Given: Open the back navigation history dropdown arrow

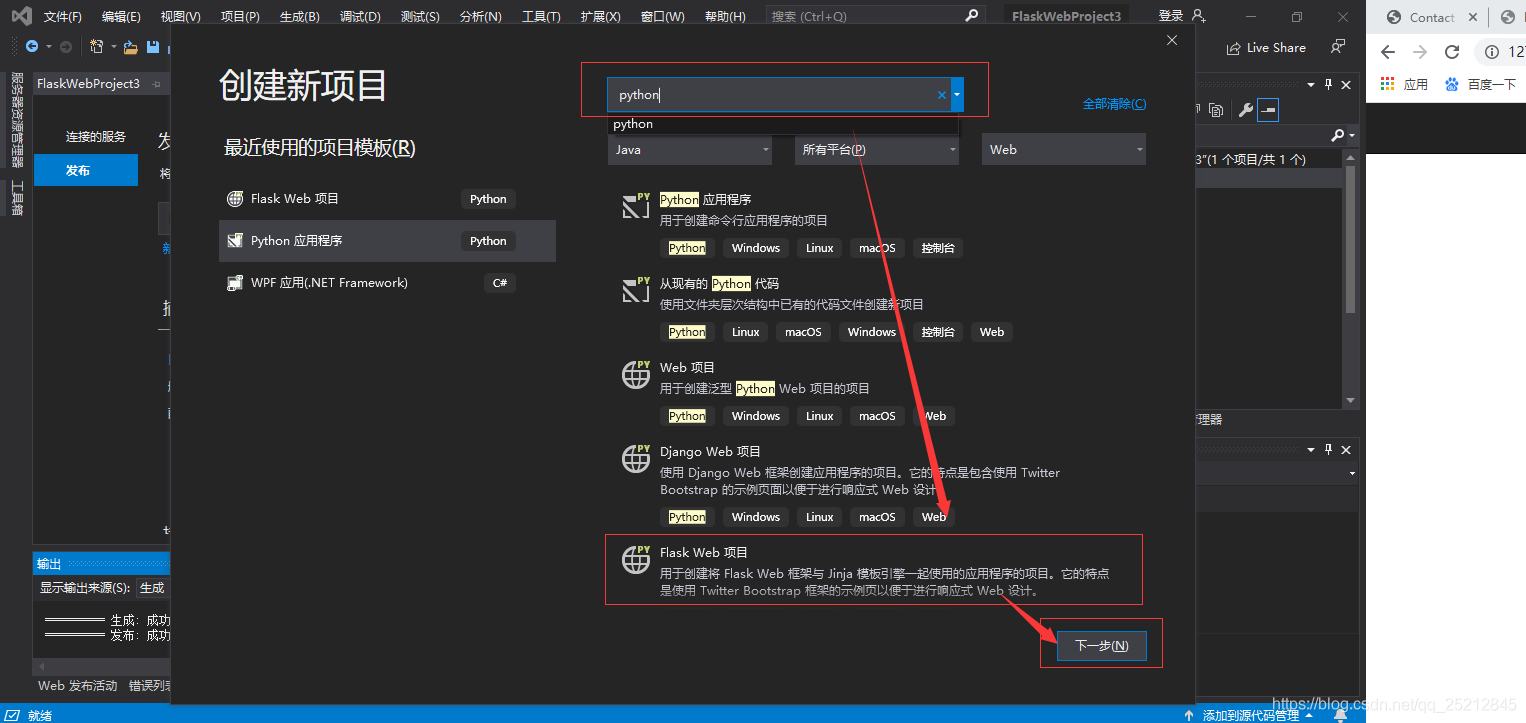Looking at the screenshot, I should click(48, 47).
